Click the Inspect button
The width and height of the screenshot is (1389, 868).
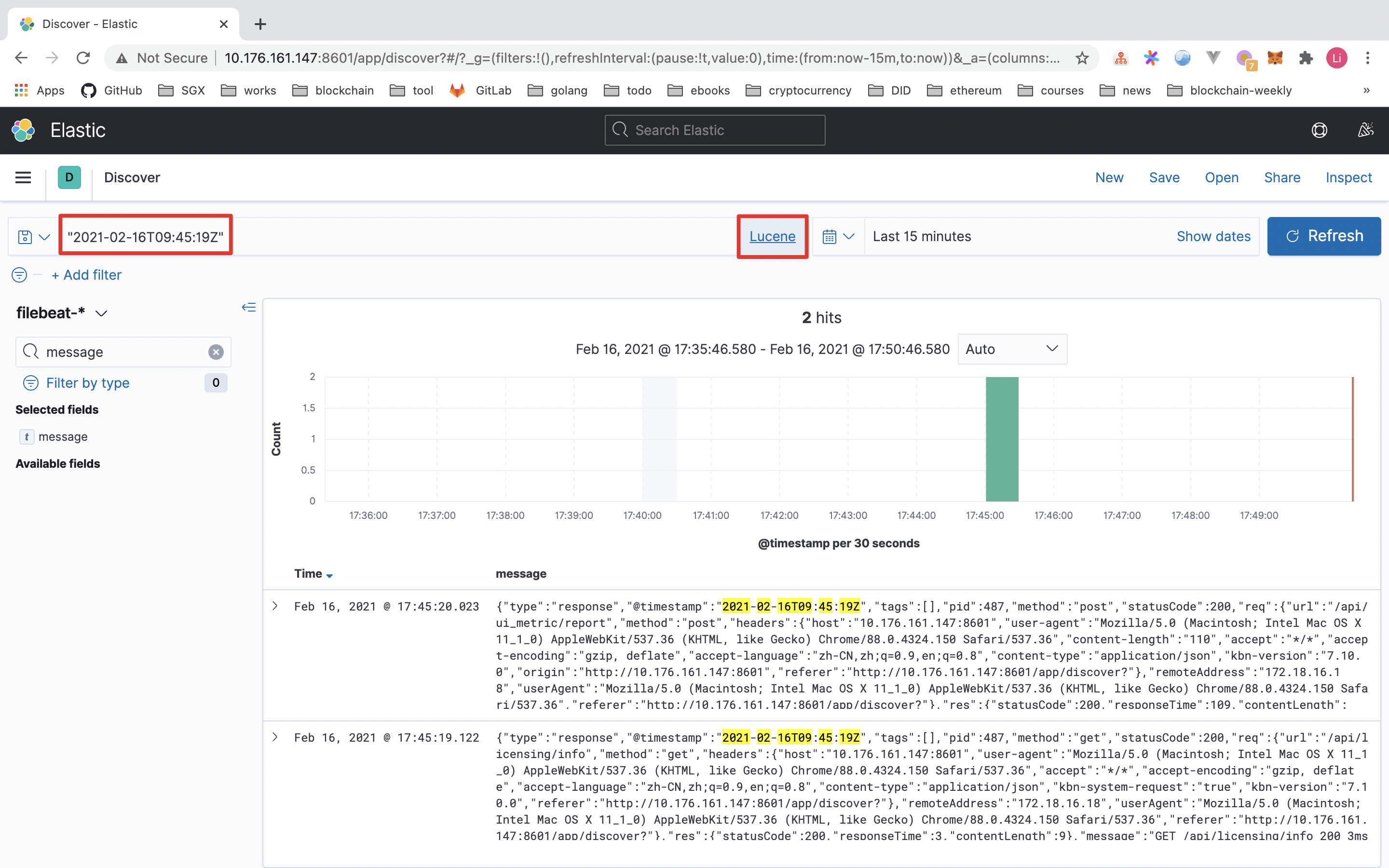1350,177
